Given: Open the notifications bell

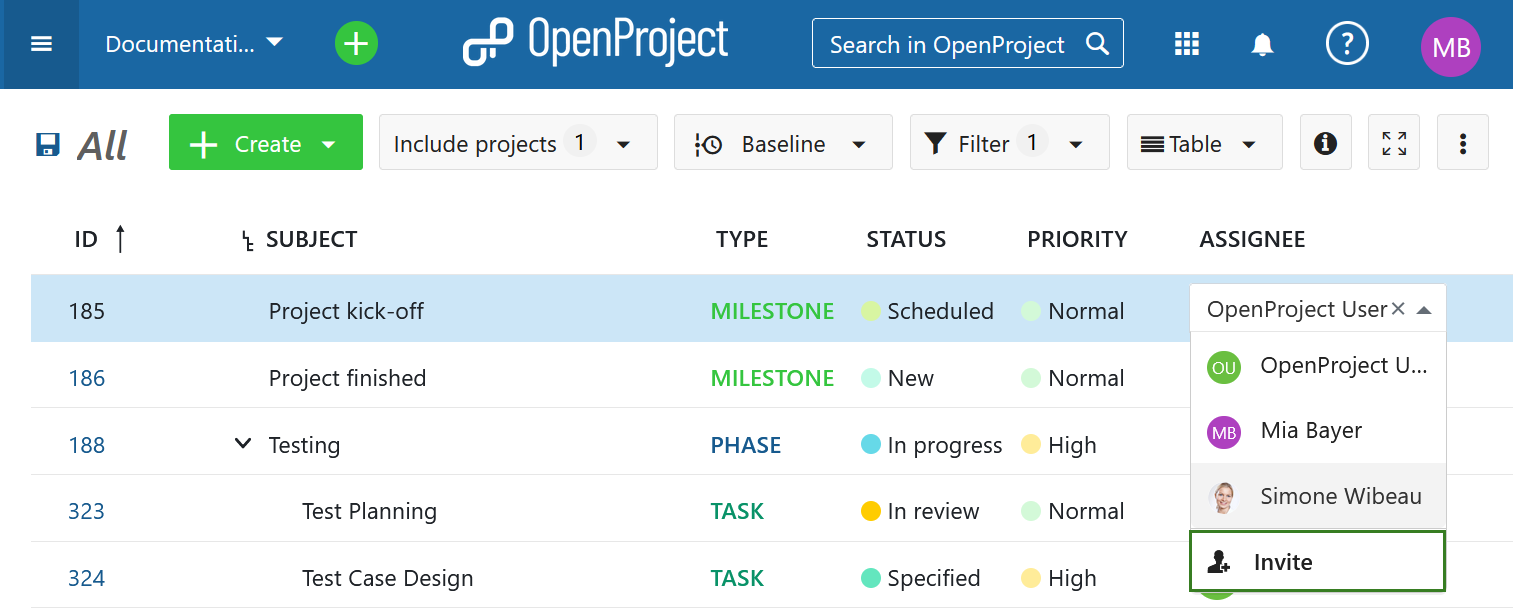Looking at the screenshot, I should [x=1263, y=45].
